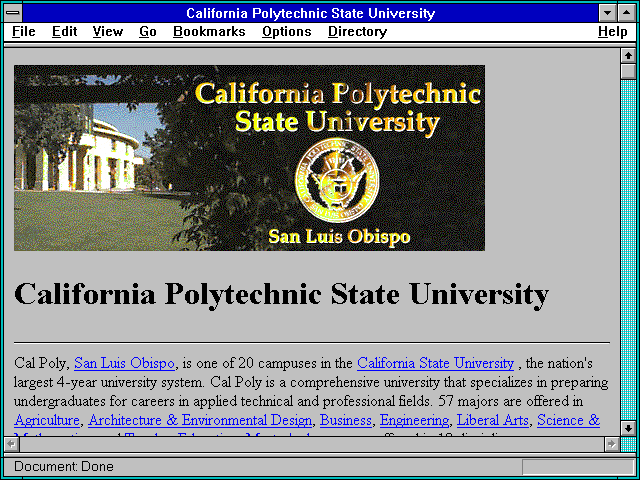Click the maximize up-arrow title bar button

(x=627, y=13)
